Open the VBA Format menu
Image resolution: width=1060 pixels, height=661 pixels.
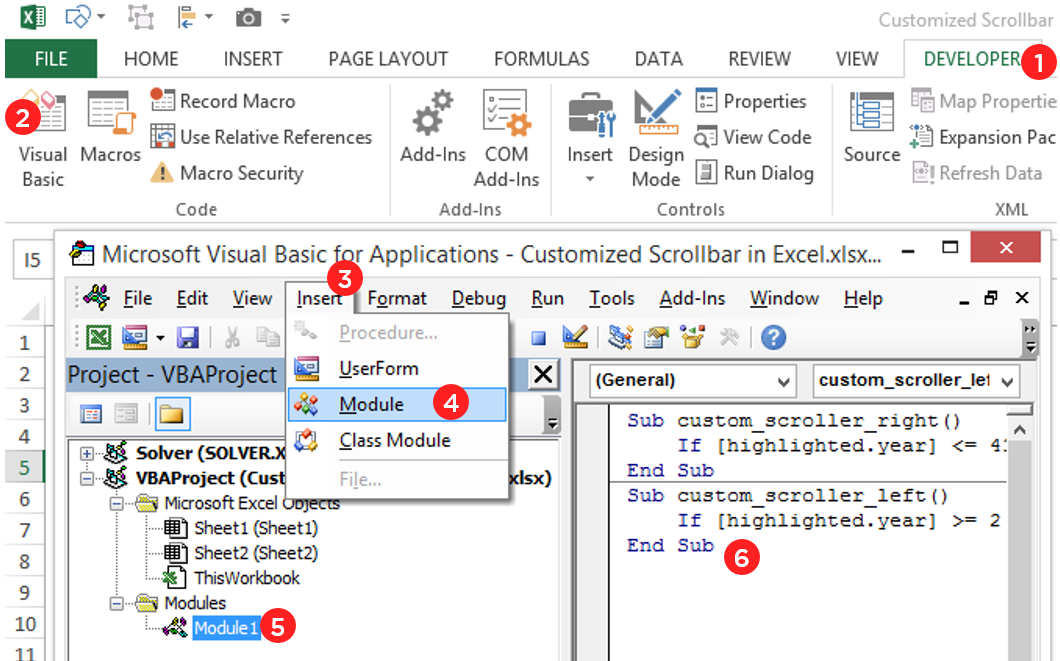397,298
